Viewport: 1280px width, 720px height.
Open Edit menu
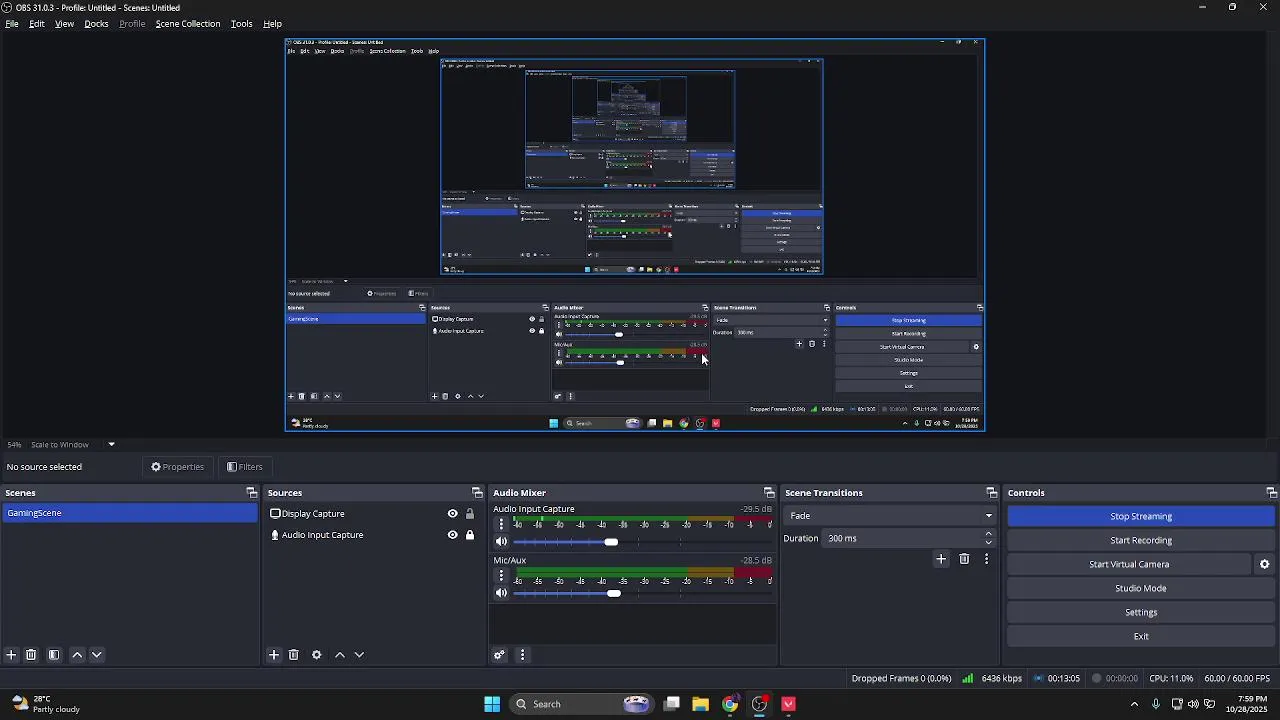(x=37, y=24)
